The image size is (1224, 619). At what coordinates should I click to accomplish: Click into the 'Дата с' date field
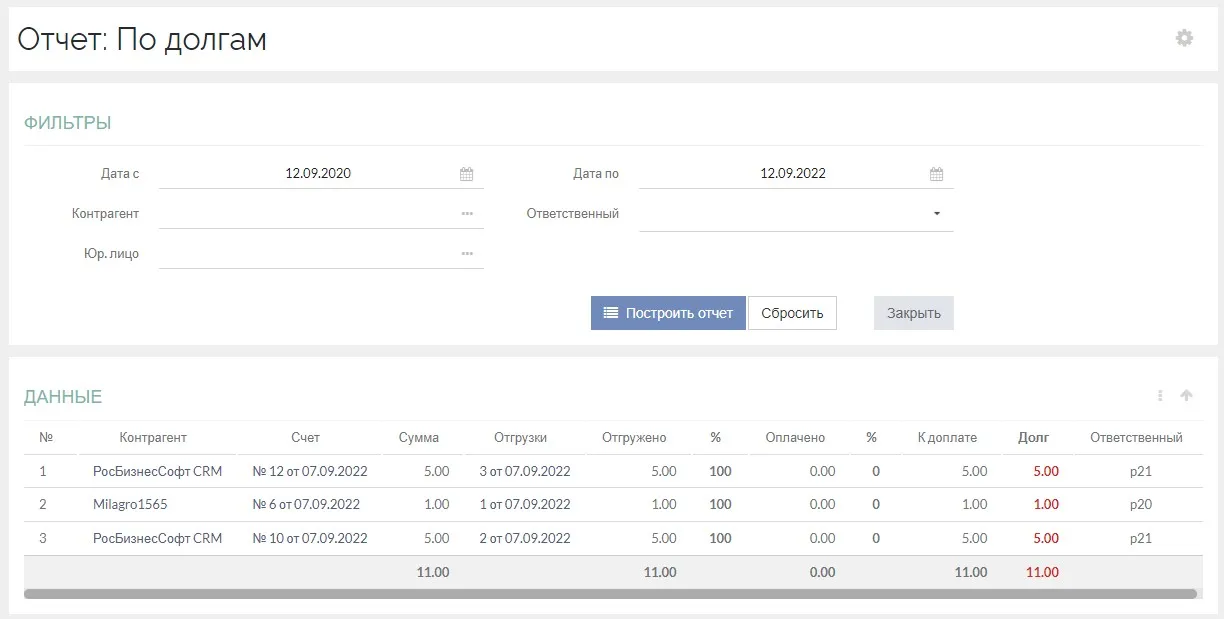pyautogui.click(x=318, y=174)
